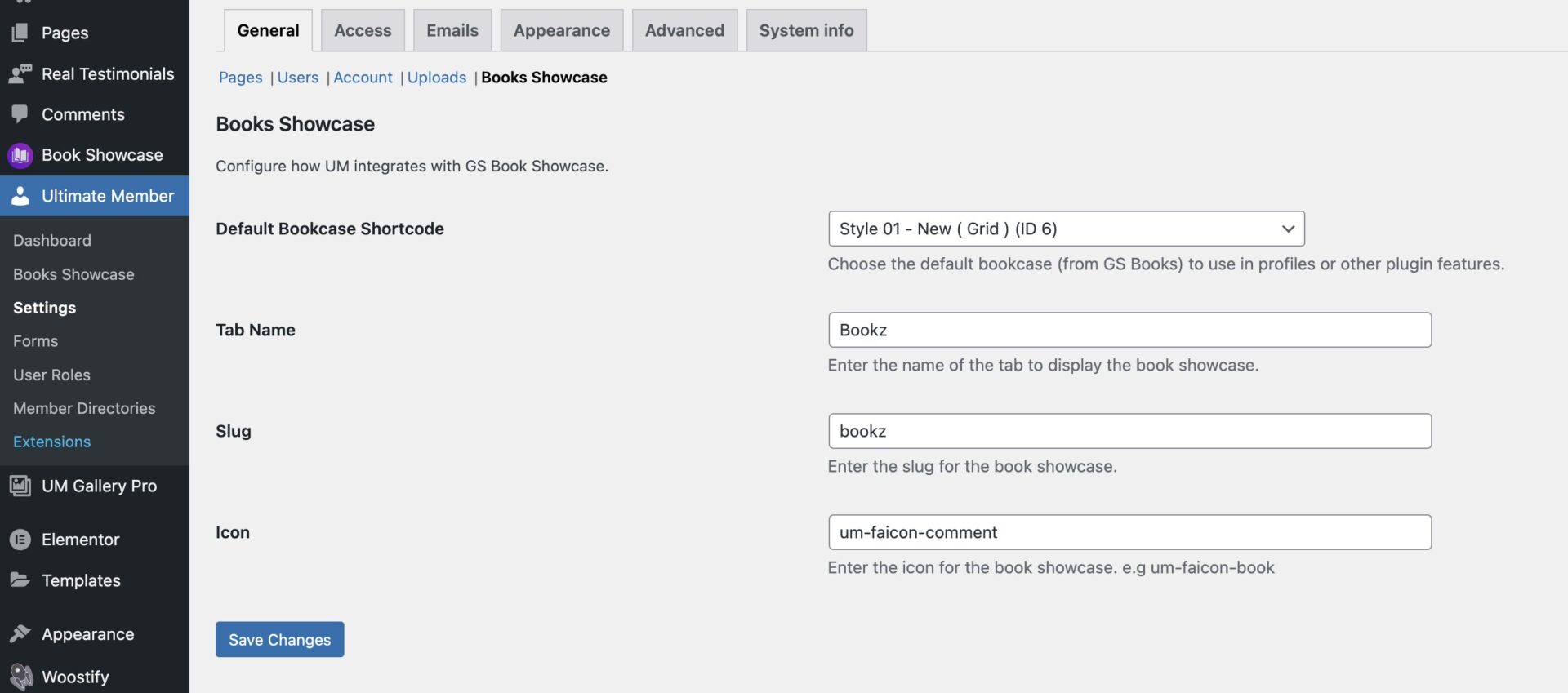
Task: Click the 'Slug' field label
Action: click(233, 431)
